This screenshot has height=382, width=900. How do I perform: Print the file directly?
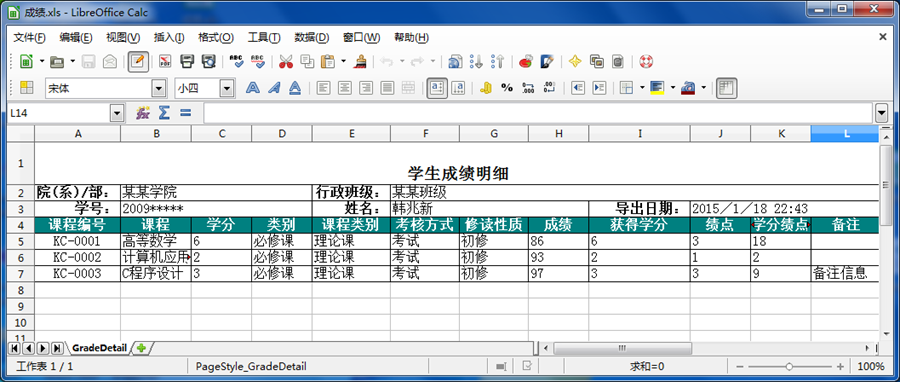click(x=187, y=61)
